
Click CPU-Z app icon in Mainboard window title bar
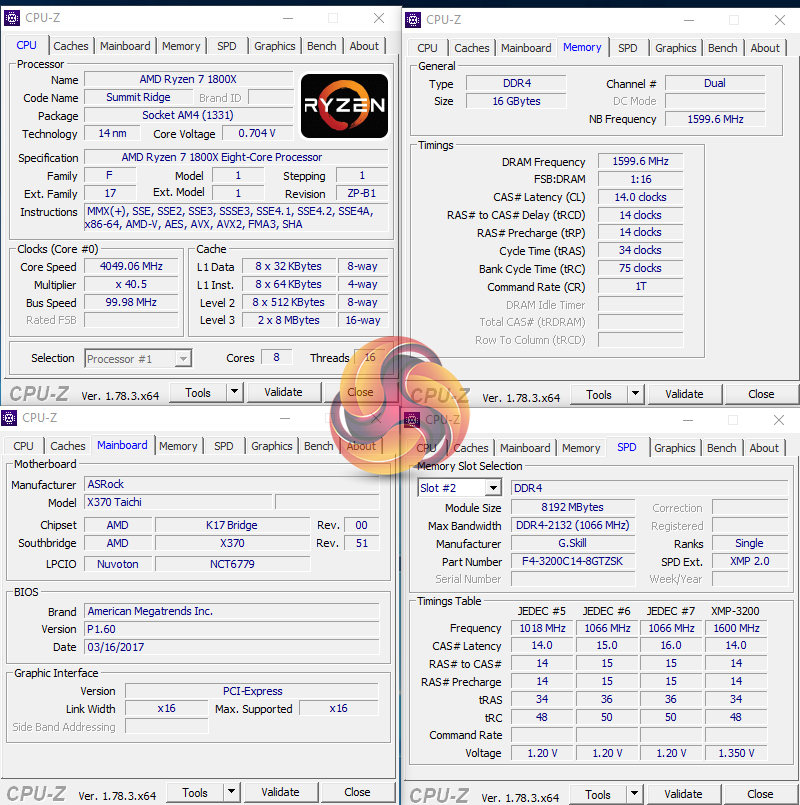click(11, 417)
